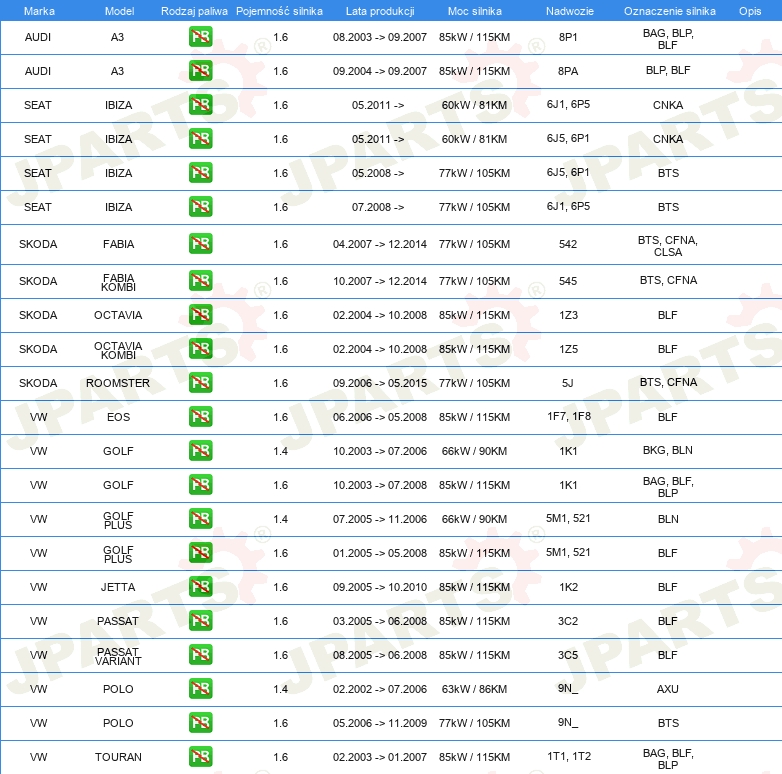Click fuel icon in Seat Ibiza 6J1, 6P5 CNKA row

[200, 105]
